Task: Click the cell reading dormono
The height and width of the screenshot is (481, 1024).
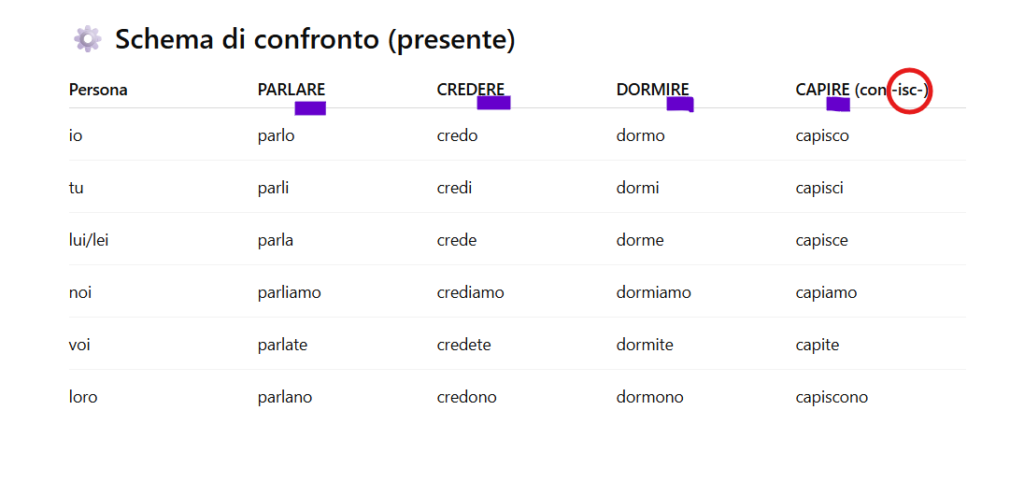Action: 650,397
